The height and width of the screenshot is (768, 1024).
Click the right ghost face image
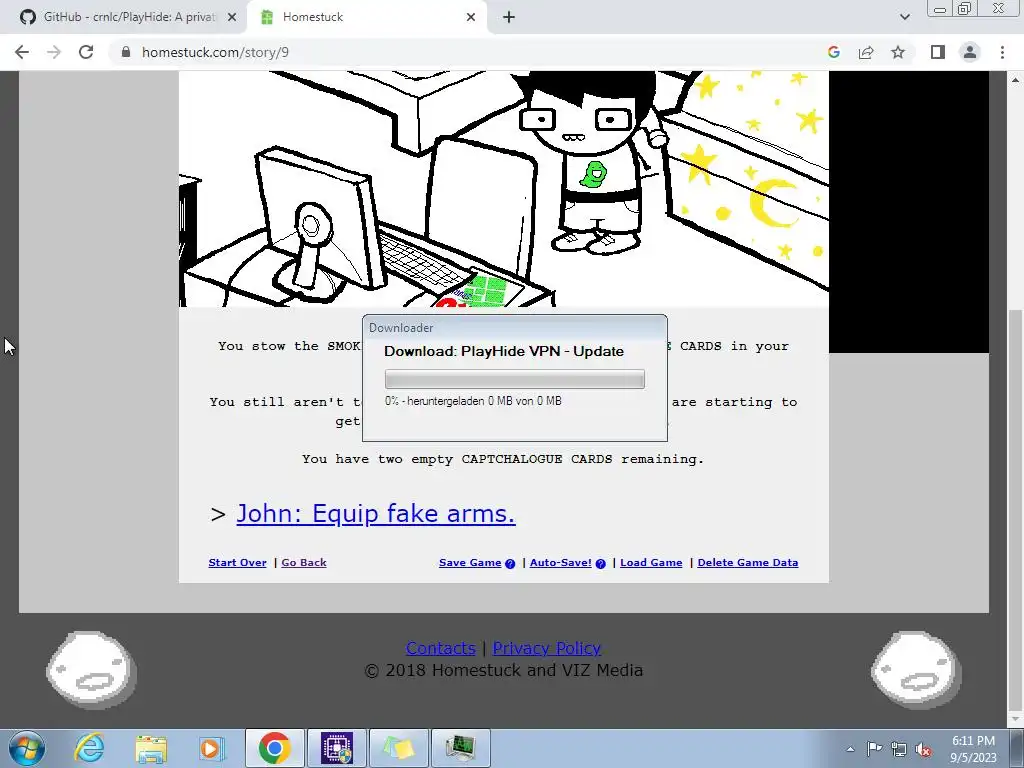coord(916,669)
